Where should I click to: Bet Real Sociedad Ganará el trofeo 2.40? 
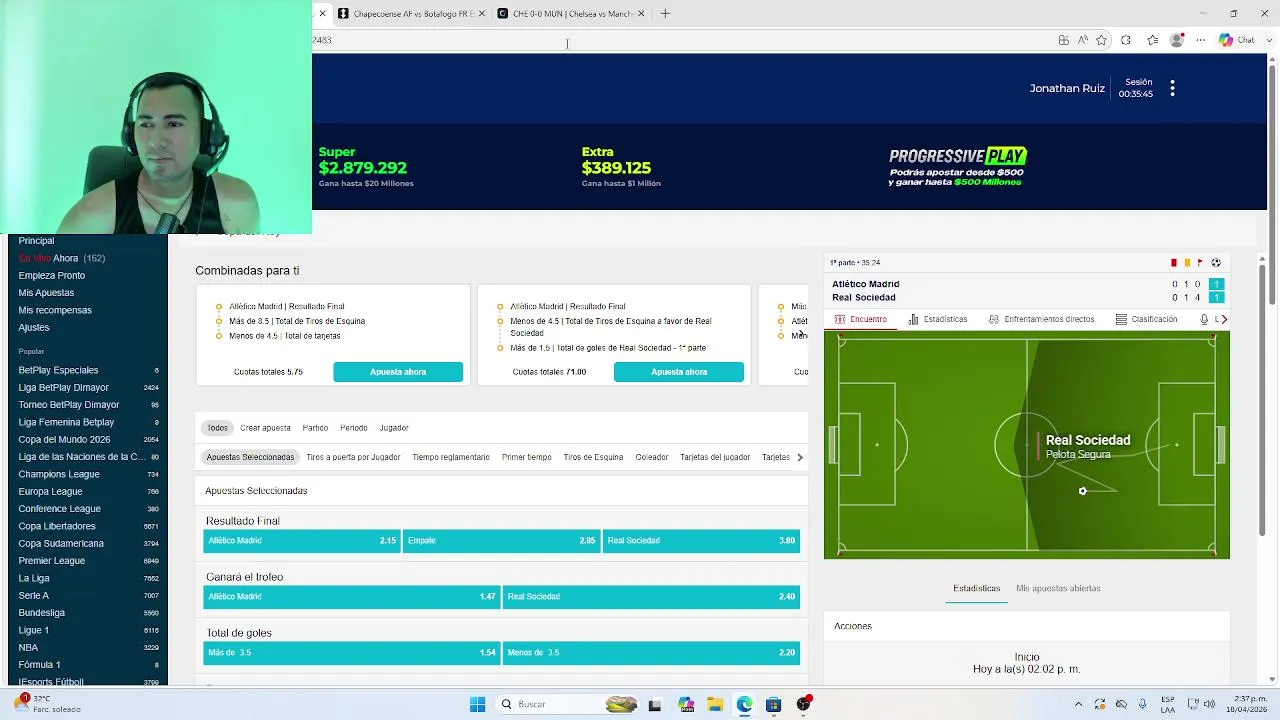click(x=651, y=597)
